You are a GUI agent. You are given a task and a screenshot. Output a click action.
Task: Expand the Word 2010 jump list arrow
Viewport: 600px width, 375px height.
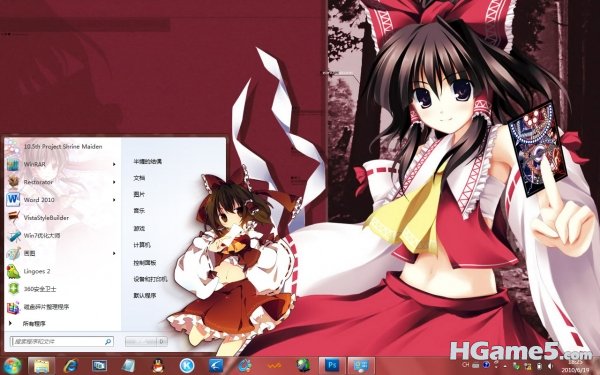(114, 200)
